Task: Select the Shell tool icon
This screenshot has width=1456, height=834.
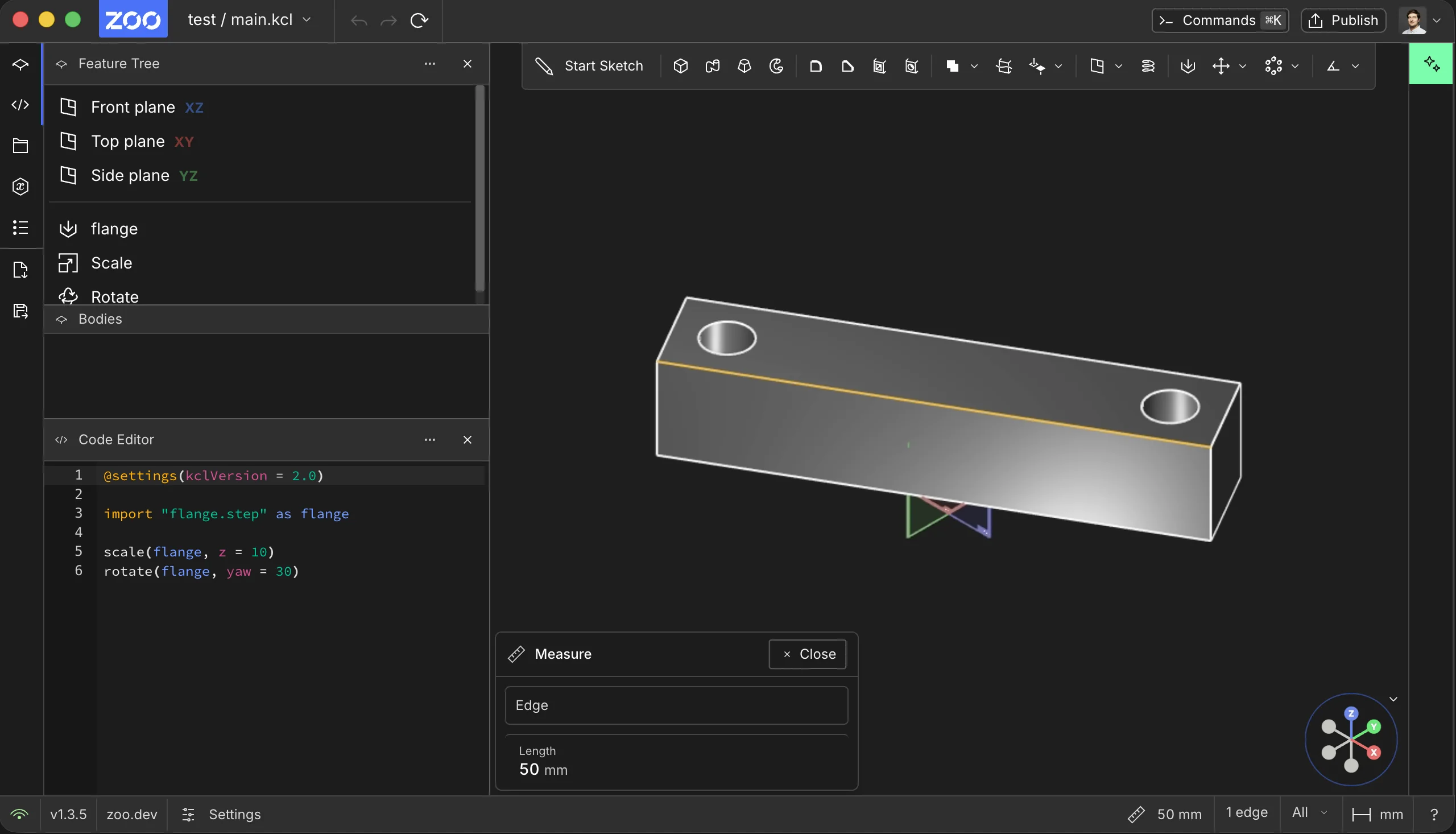Action: [880, 66]
